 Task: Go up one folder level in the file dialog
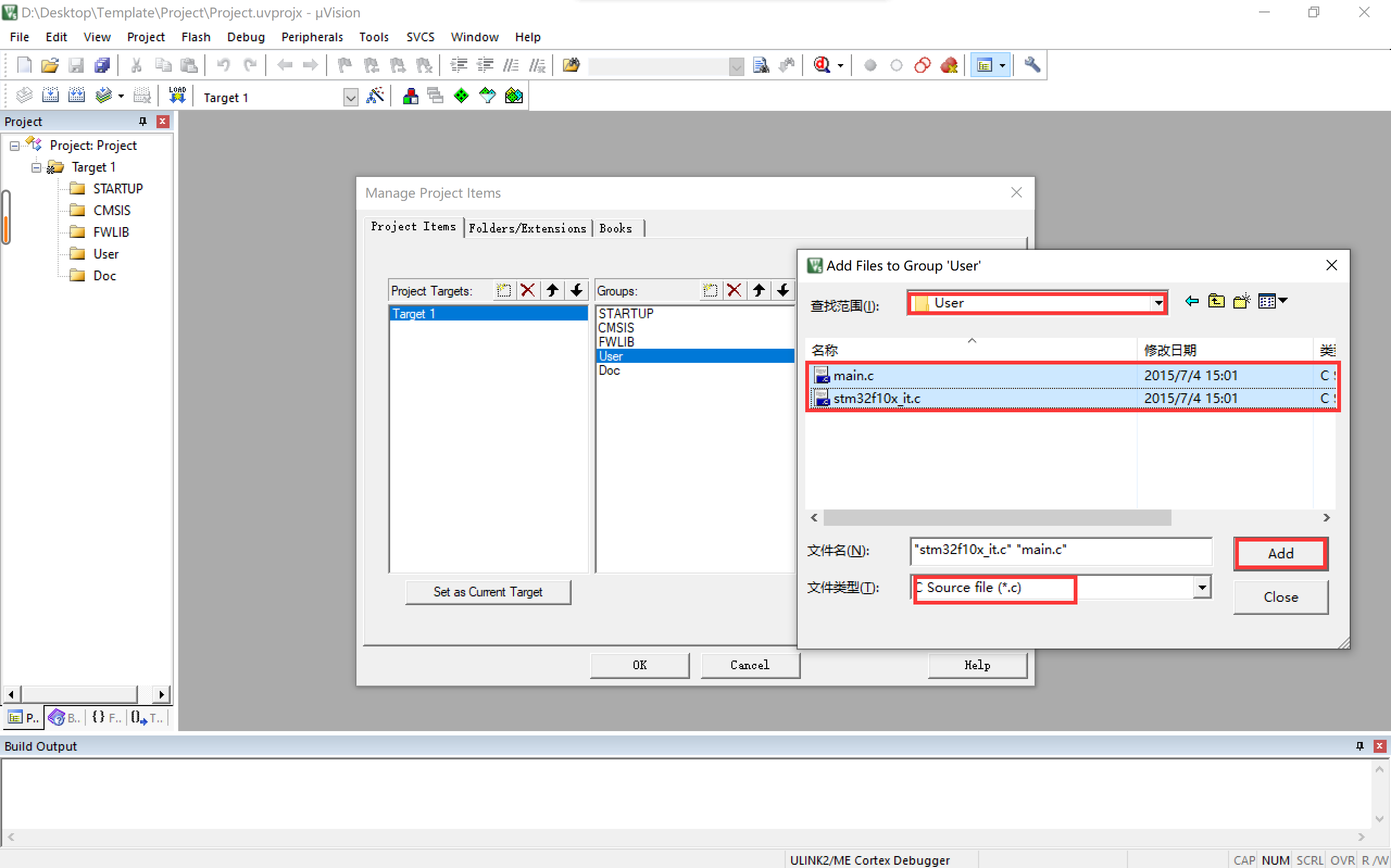click(x=1216, y=301)
